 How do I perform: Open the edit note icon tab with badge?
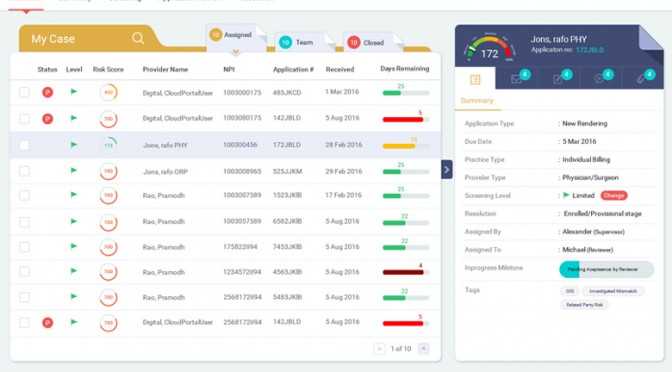tap(558, 79)
